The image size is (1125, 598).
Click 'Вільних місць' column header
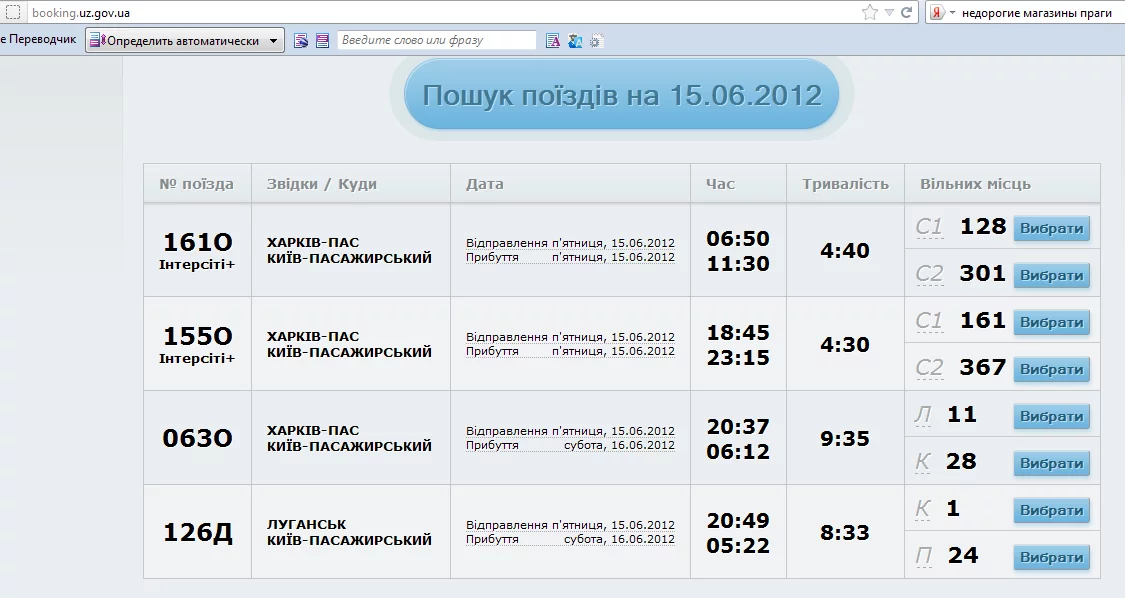pos(976,184)
